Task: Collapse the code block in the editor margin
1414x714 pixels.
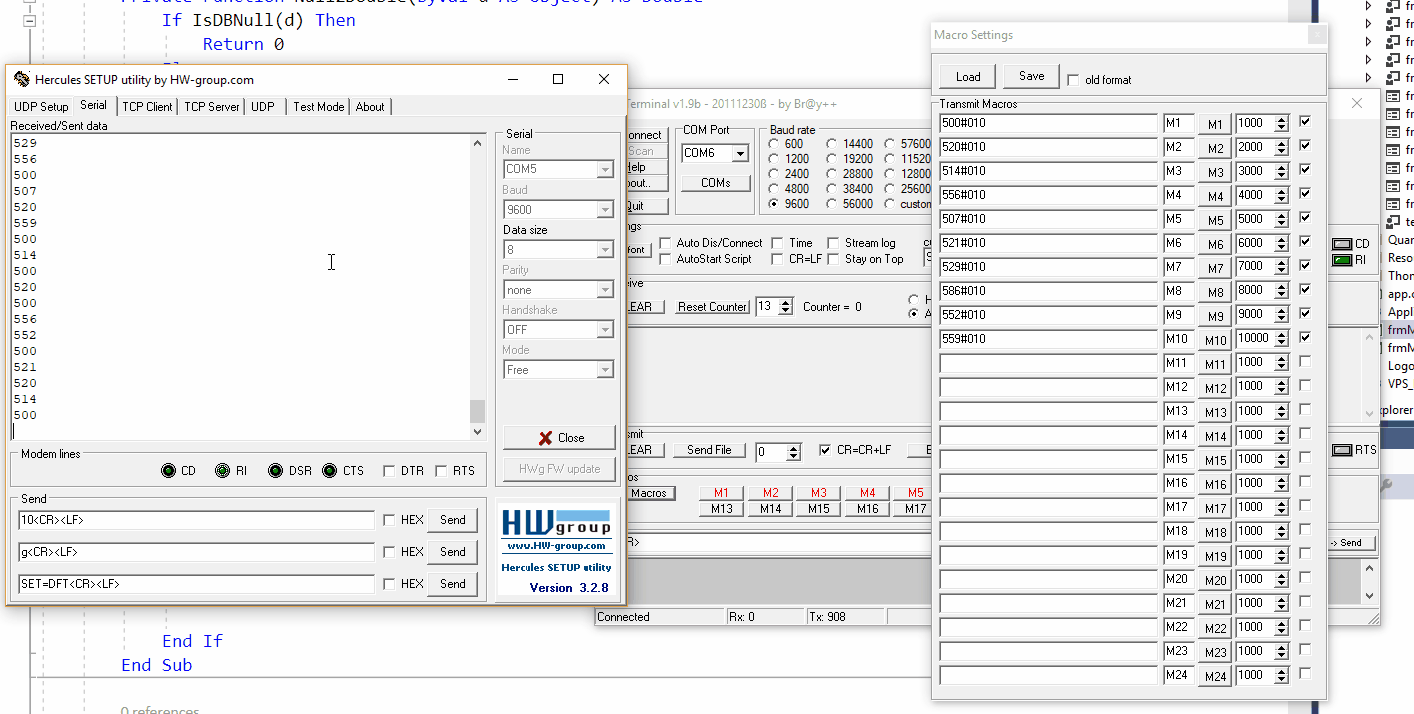Action: pos(29,20)
